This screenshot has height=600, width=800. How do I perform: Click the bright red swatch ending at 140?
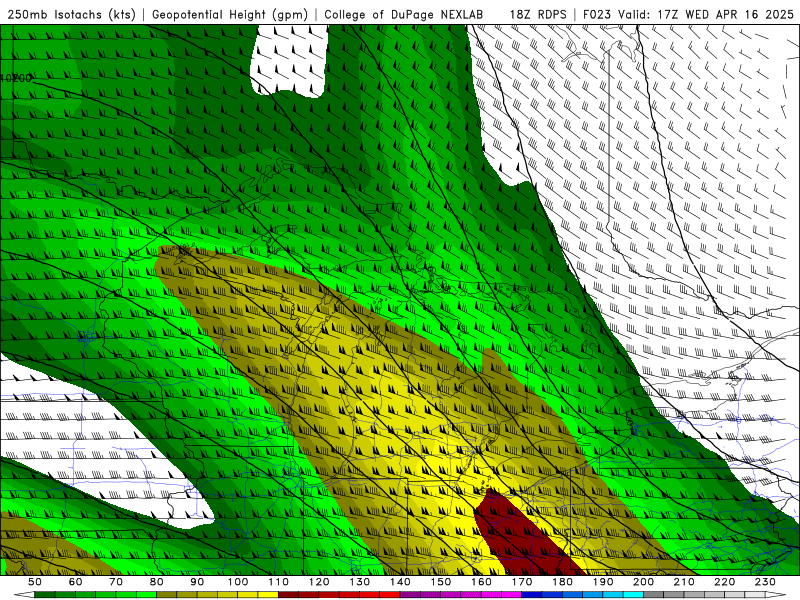pyautogui.click(x=390, y=595)
